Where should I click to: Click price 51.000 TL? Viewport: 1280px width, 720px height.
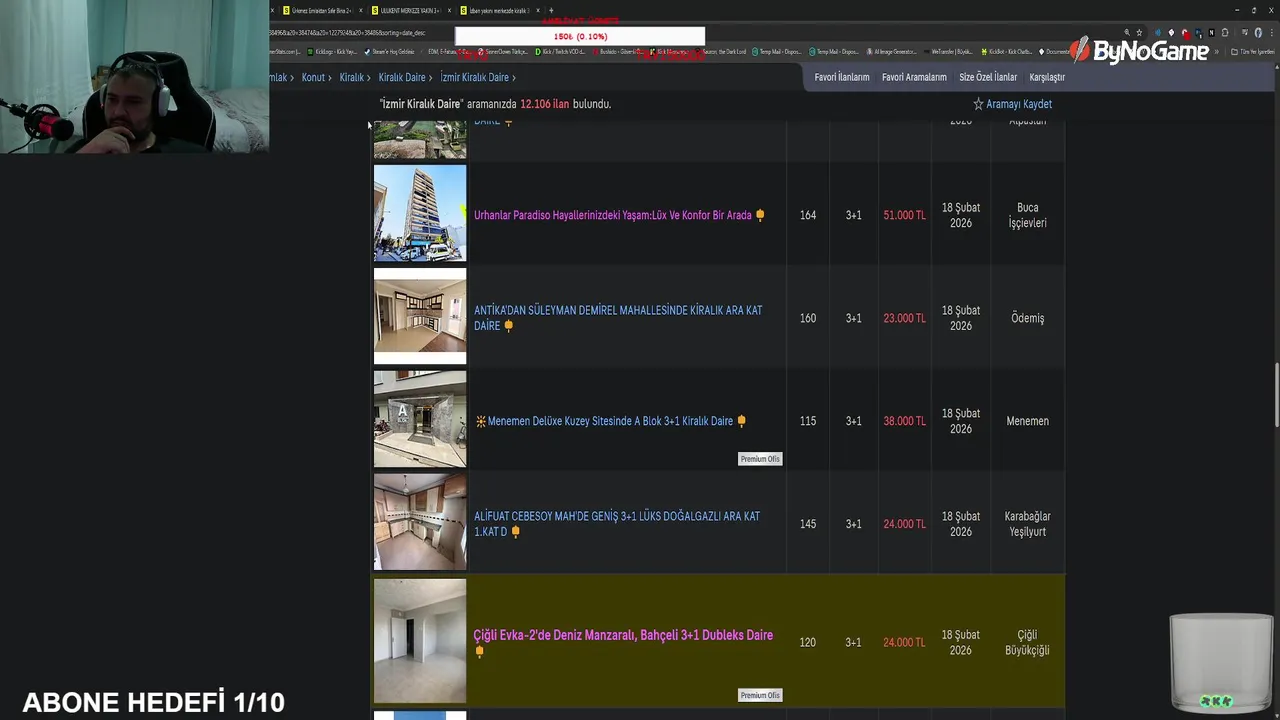[904, 215]
